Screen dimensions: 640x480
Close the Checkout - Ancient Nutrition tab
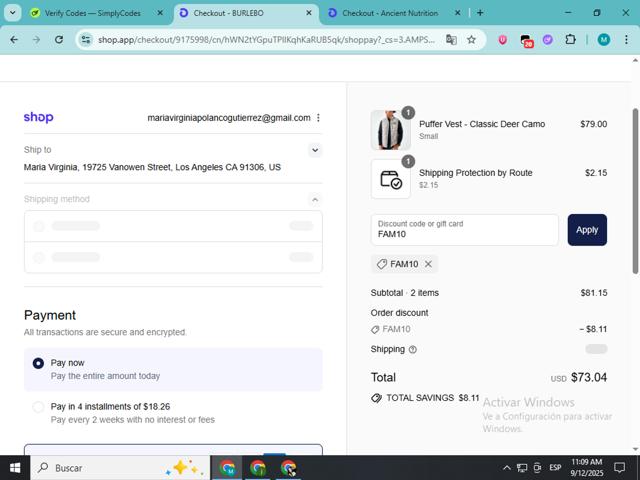click(458, 13)
